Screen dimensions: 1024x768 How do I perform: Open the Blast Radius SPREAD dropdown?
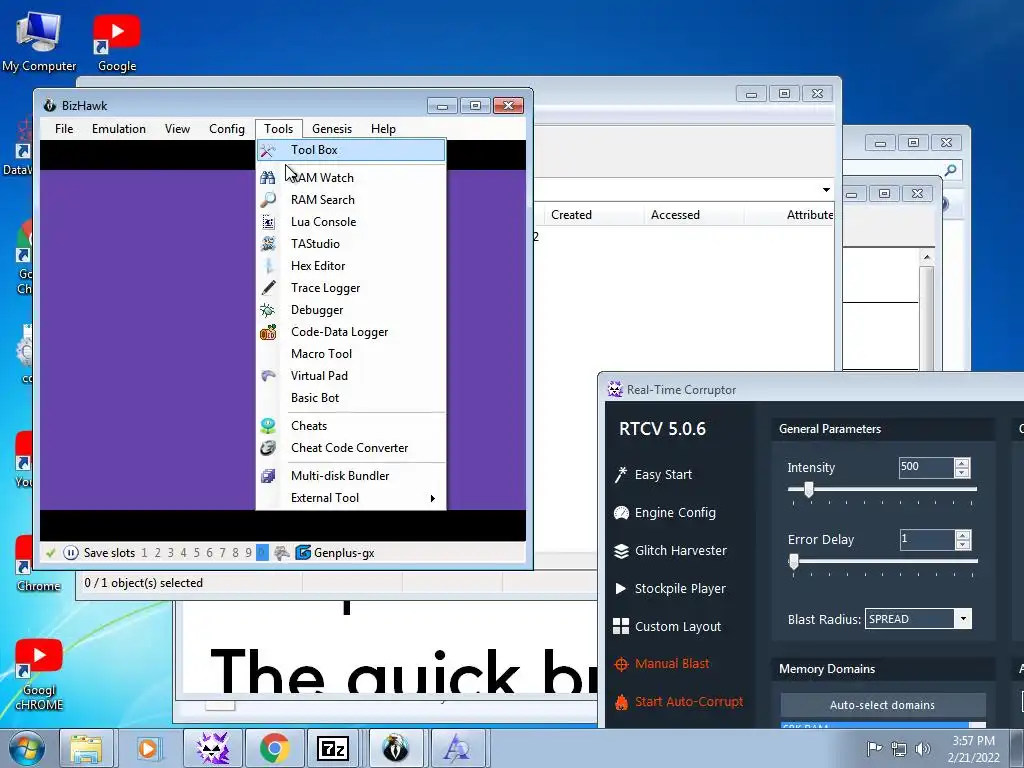(963, 619)
